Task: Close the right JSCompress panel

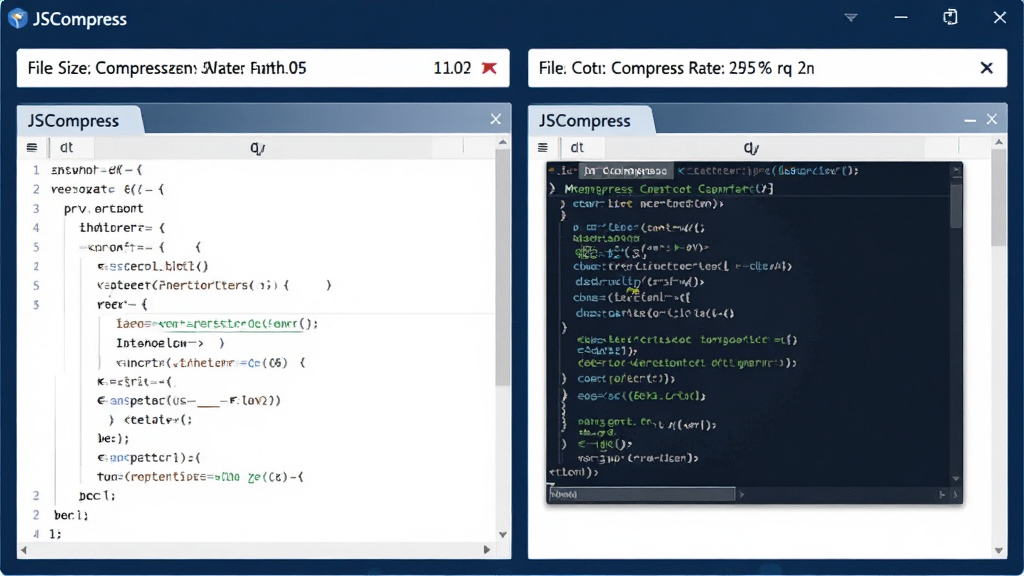Action: (x=992, y=119)
